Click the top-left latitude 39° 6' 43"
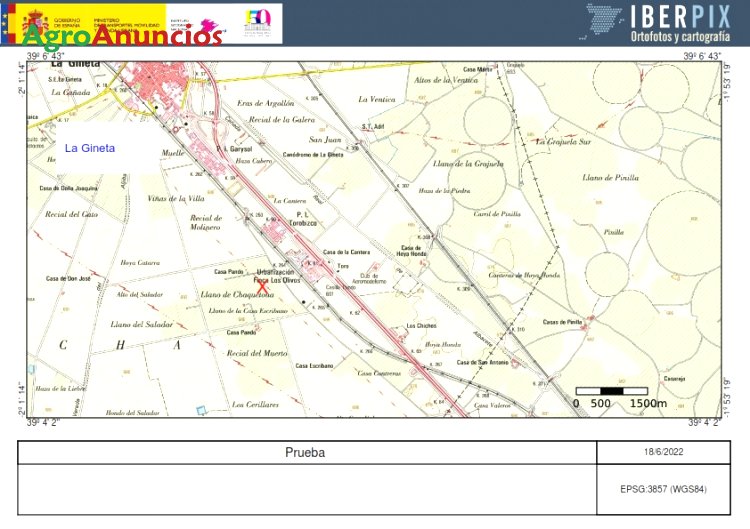 click(45, 56)
